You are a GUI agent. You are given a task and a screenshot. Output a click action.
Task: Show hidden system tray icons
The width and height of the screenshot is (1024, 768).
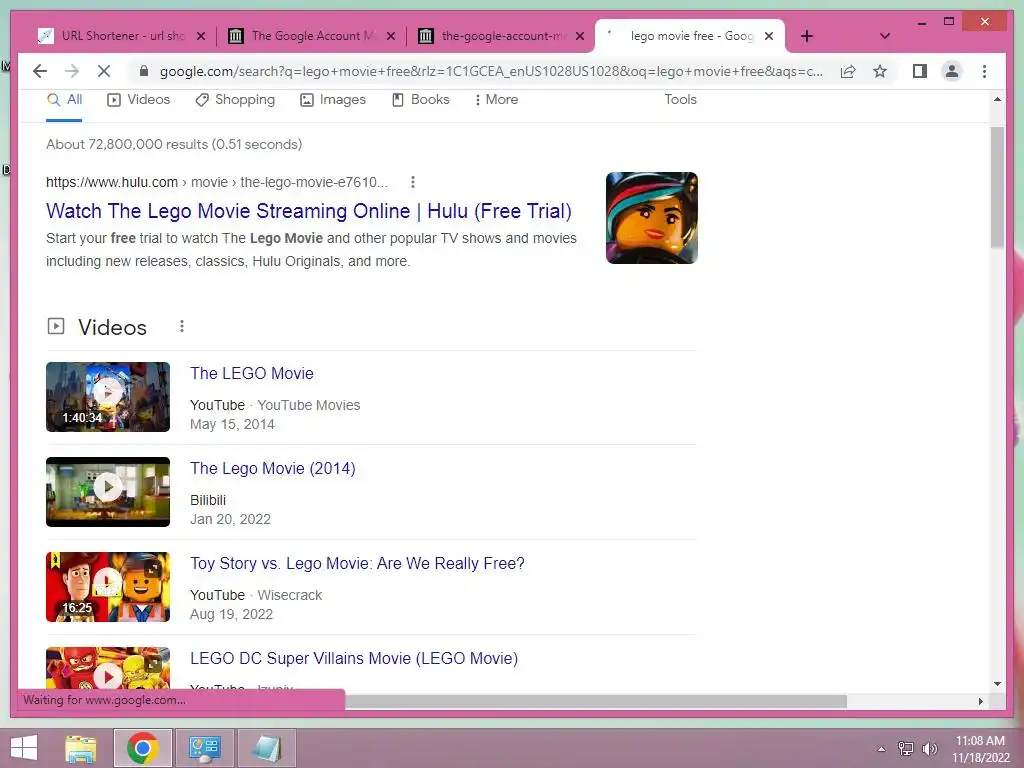881,749
